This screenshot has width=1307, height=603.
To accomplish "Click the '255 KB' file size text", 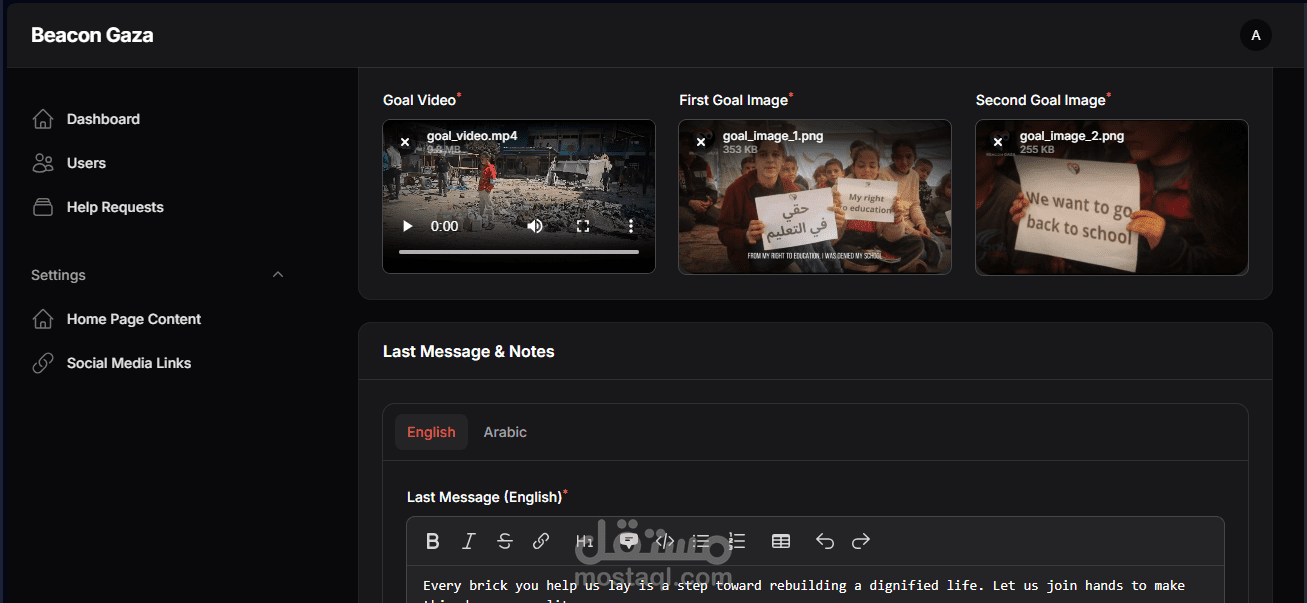I will (x=1037, y=150).
